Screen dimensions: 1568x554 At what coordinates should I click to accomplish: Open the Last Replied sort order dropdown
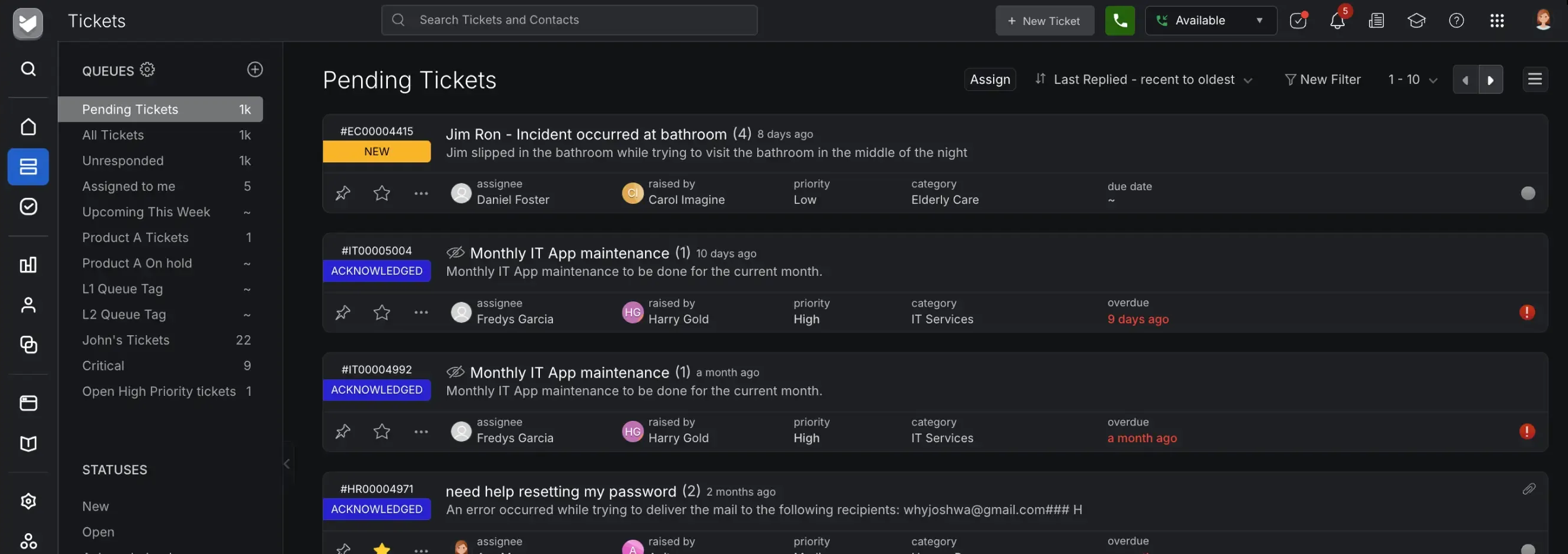(1145, 80)
